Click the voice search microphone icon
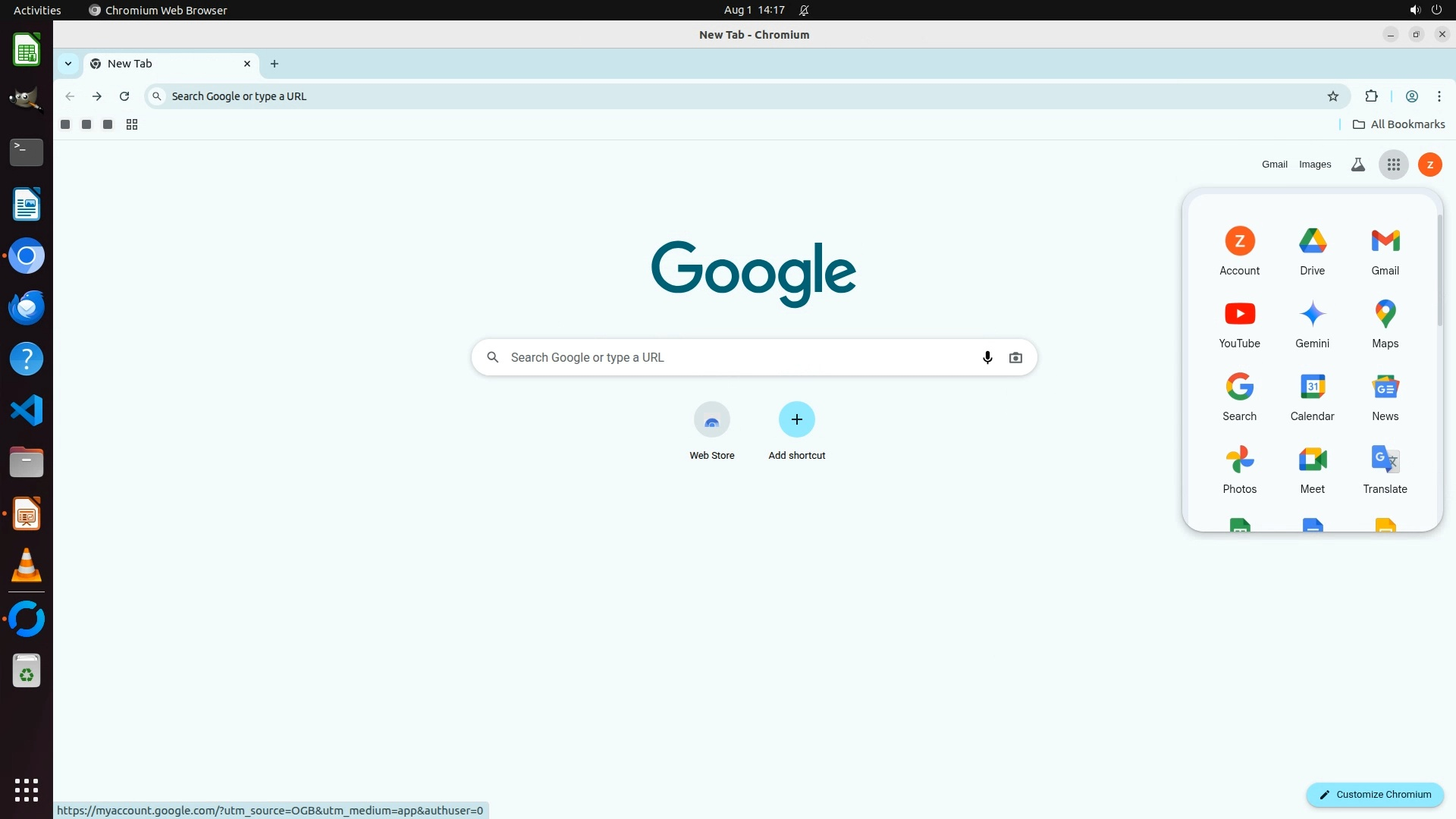The height and width of the screenshot is (819, 1456). pyautogui.click(x=987, y=357)
